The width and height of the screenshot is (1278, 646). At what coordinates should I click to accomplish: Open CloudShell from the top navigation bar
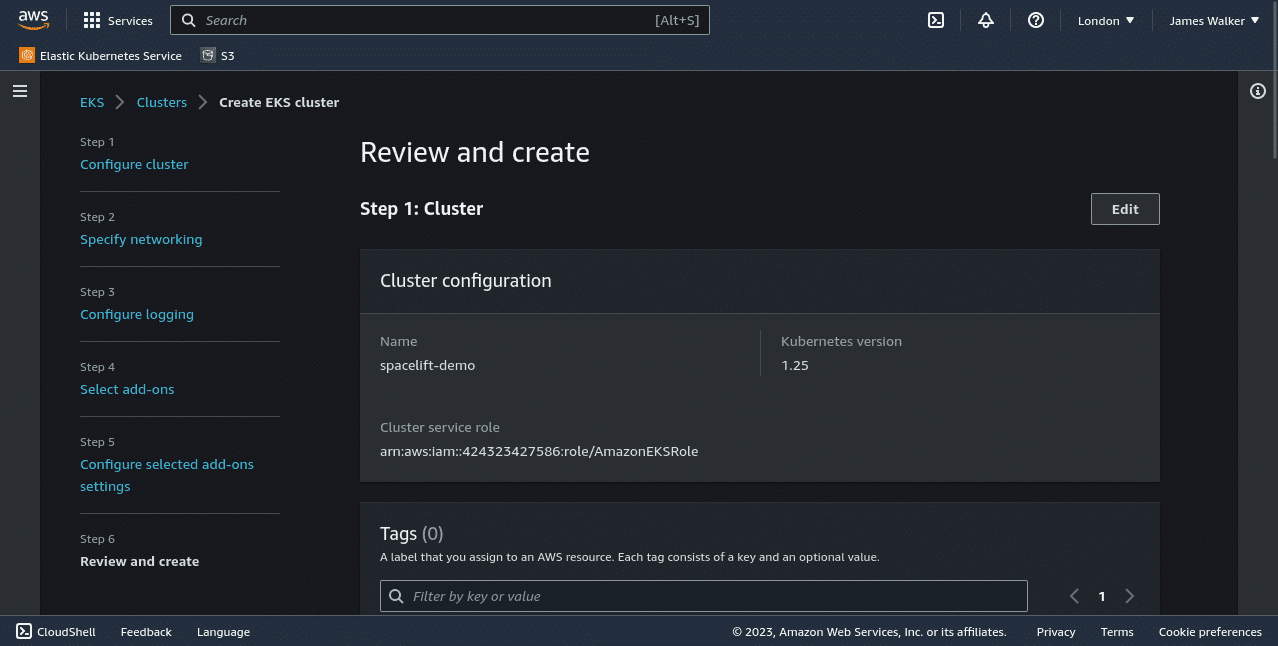tap(935, 20)
